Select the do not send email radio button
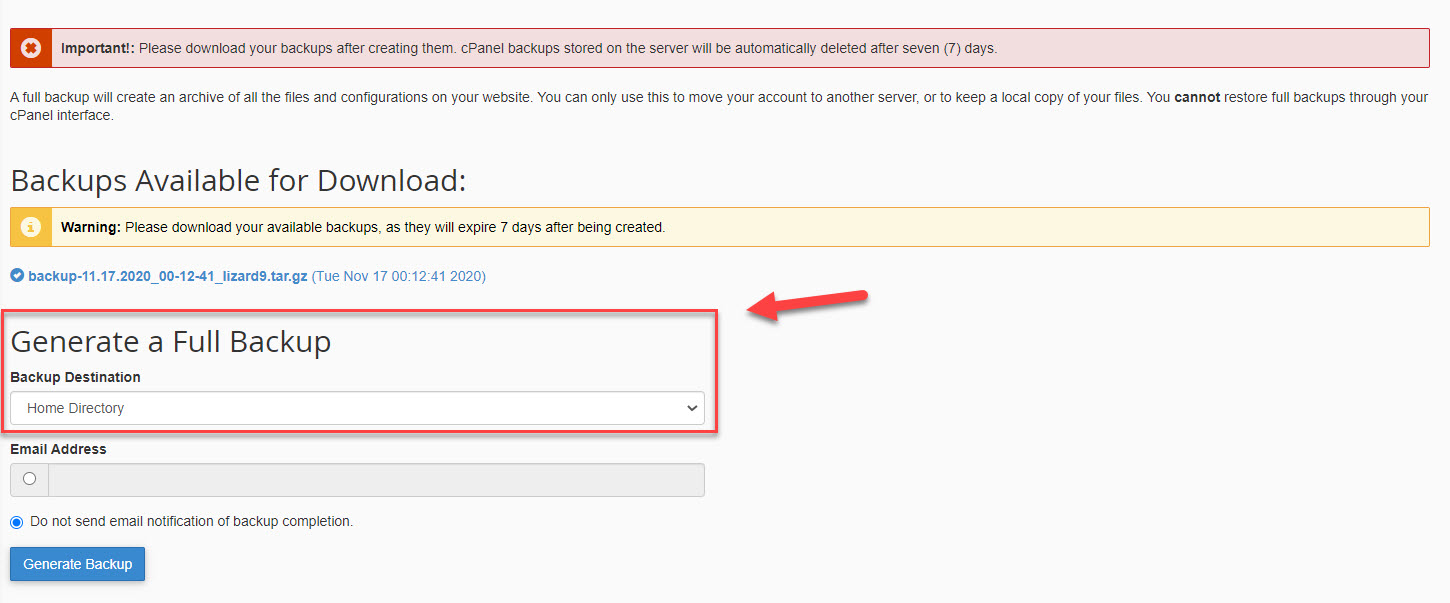 coord(17,522)
